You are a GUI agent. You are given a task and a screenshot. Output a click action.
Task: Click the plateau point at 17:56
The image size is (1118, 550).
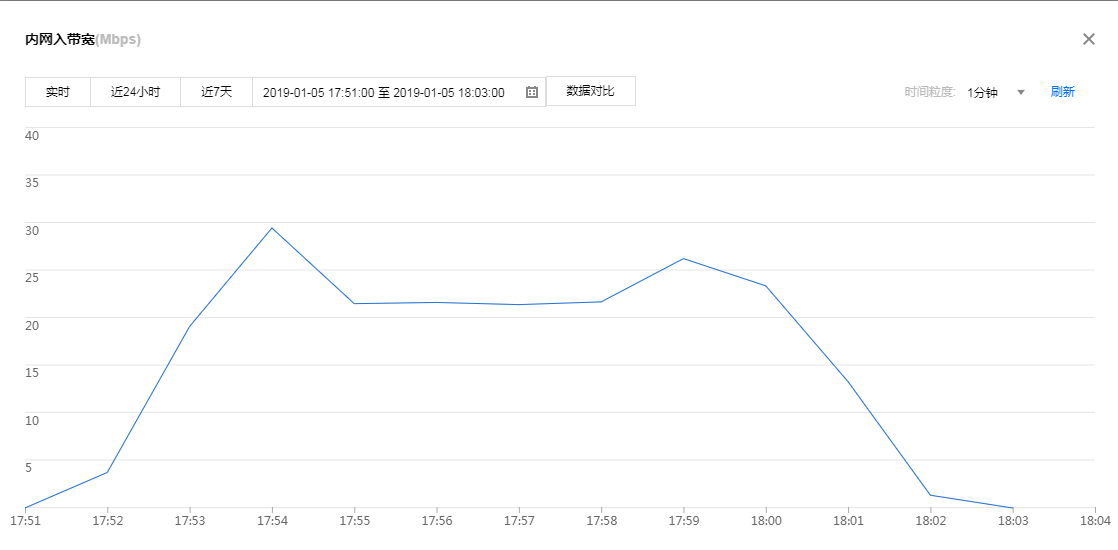tap(436, 303)
